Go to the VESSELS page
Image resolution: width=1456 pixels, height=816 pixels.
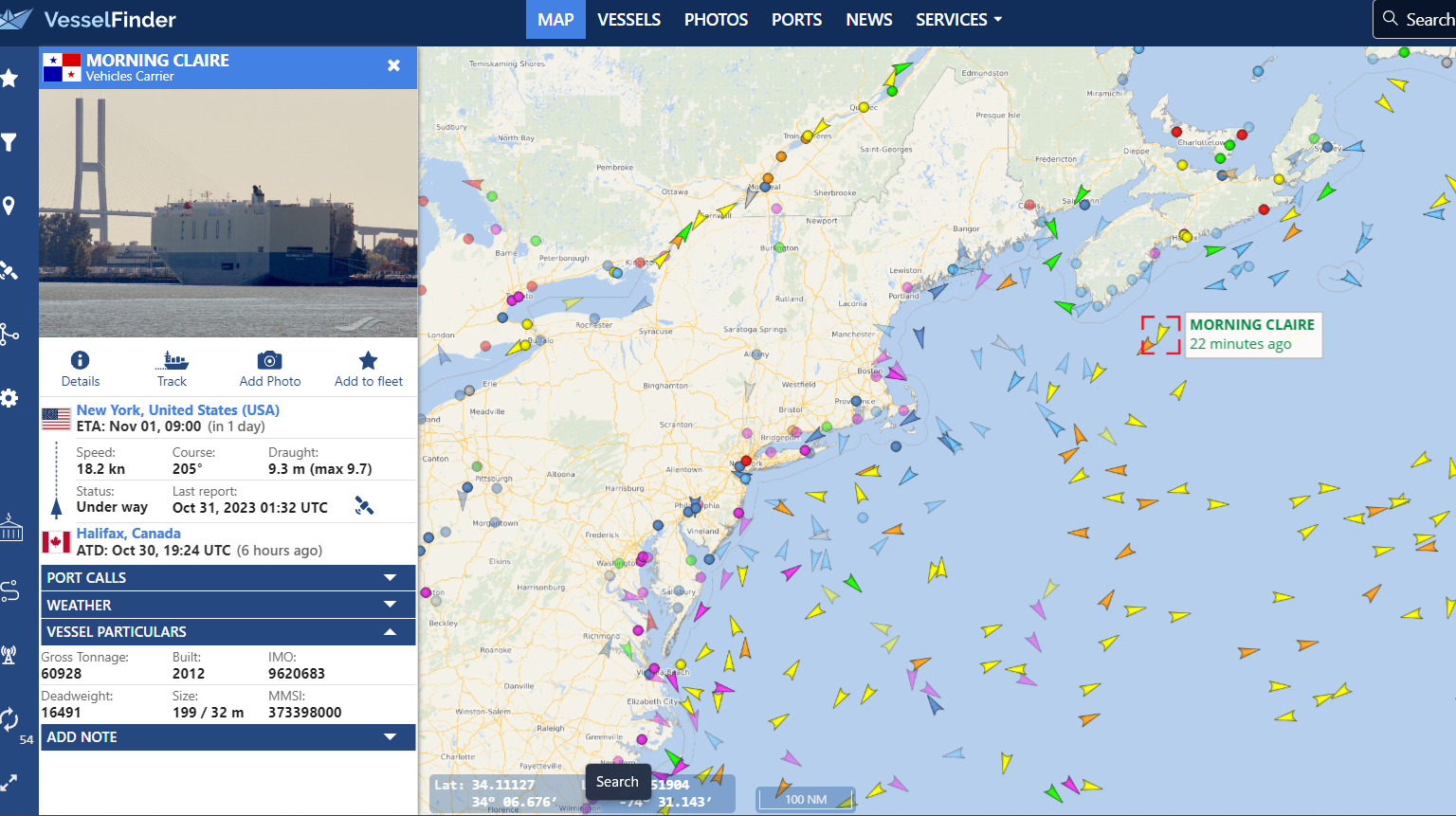628,20
